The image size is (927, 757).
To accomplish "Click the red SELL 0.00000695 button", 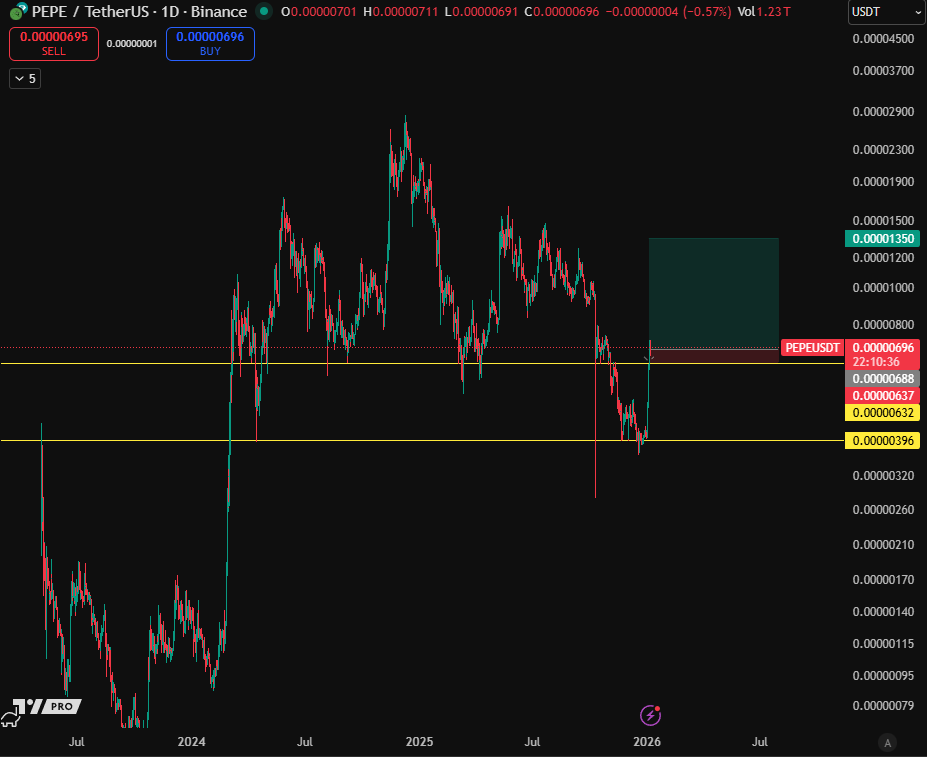I will point(54,44).
